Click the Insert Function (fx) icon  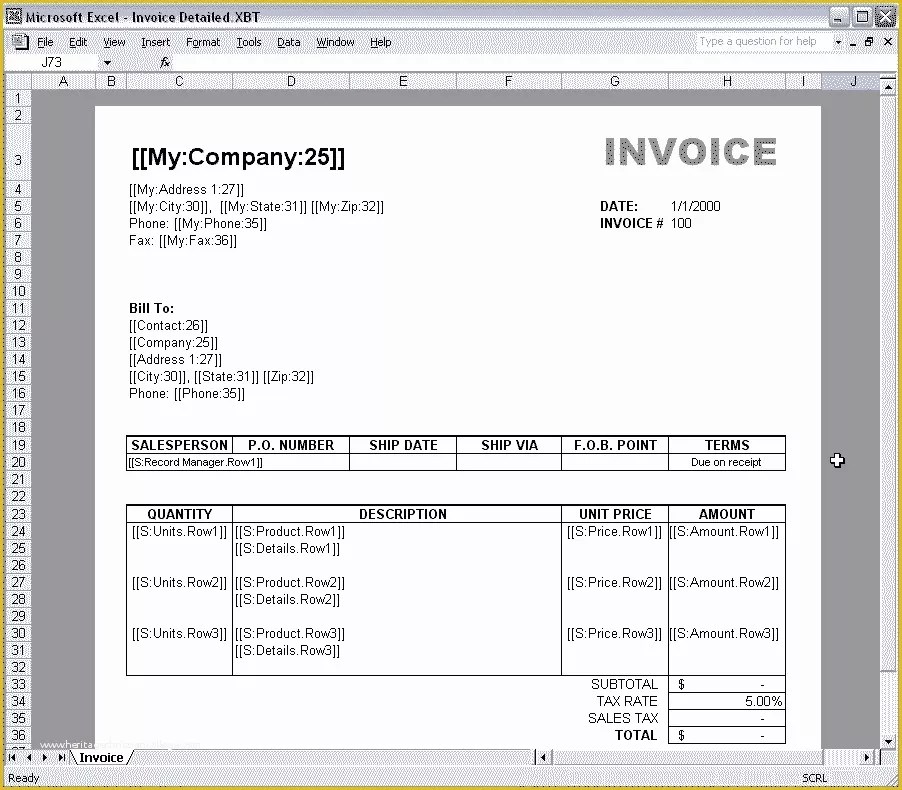coord(164,62)
